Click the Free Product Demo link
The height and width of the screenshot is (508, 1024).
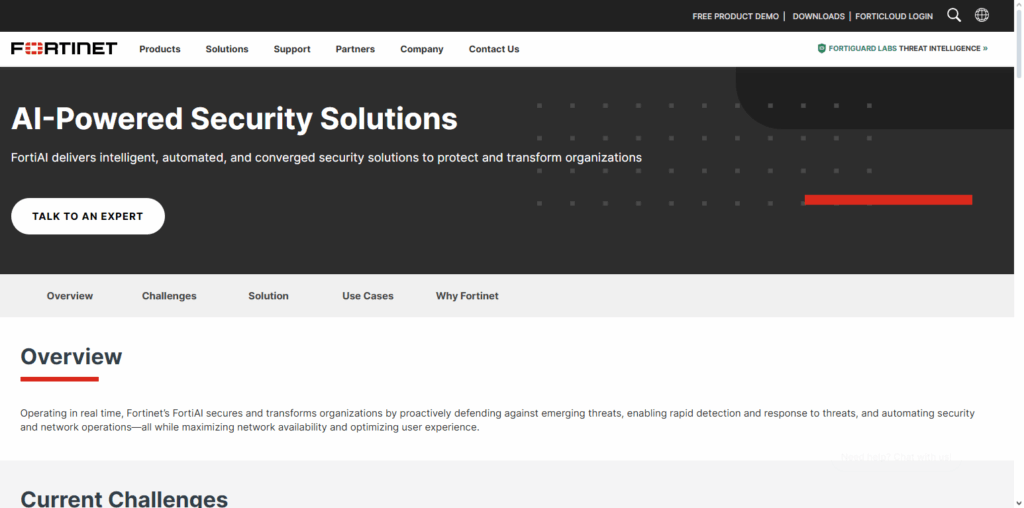735,16
